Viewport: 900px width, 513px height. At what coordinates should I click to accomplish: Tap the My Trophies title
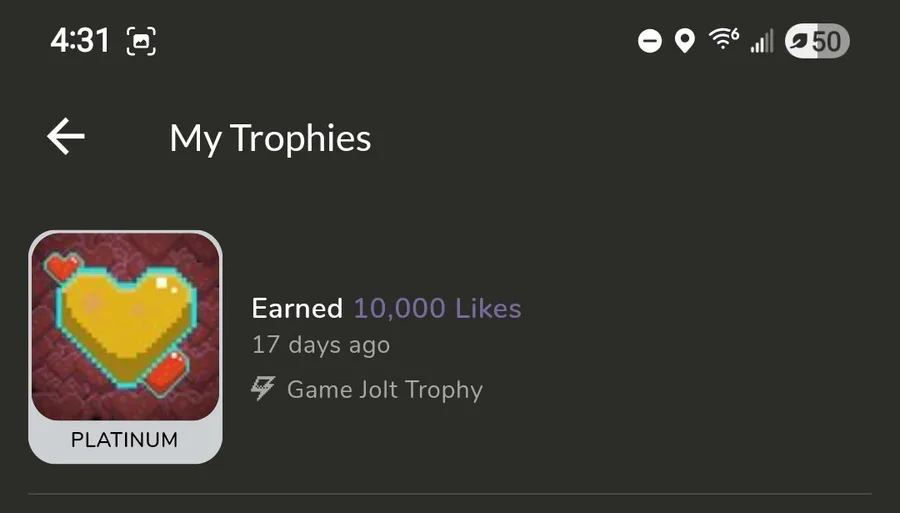(270, 139)
